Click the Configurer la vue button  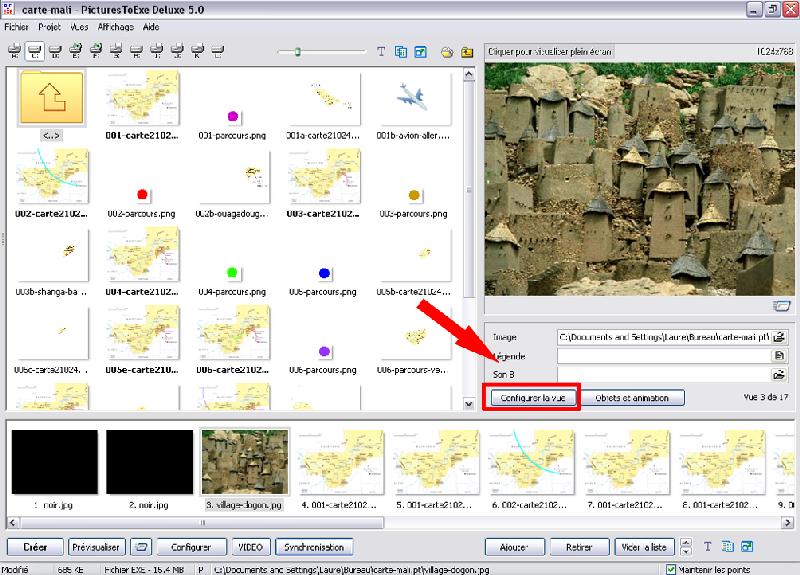coord(533,397)
